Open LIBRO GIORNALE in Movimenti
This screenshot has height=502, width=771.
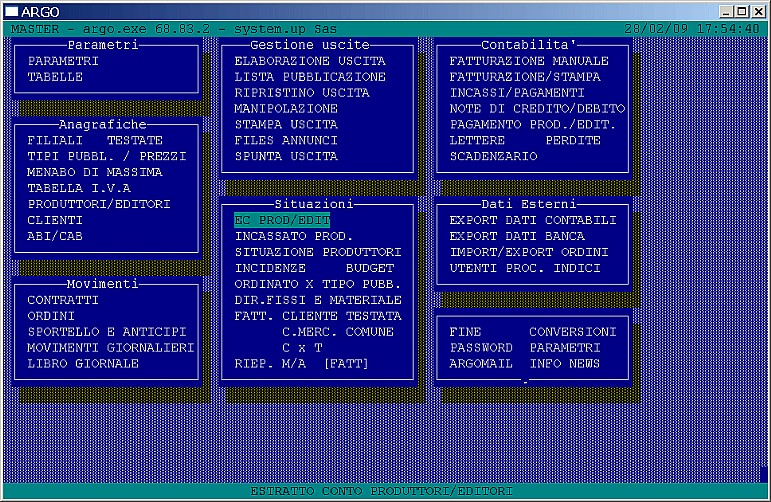(x=82, y=364)
